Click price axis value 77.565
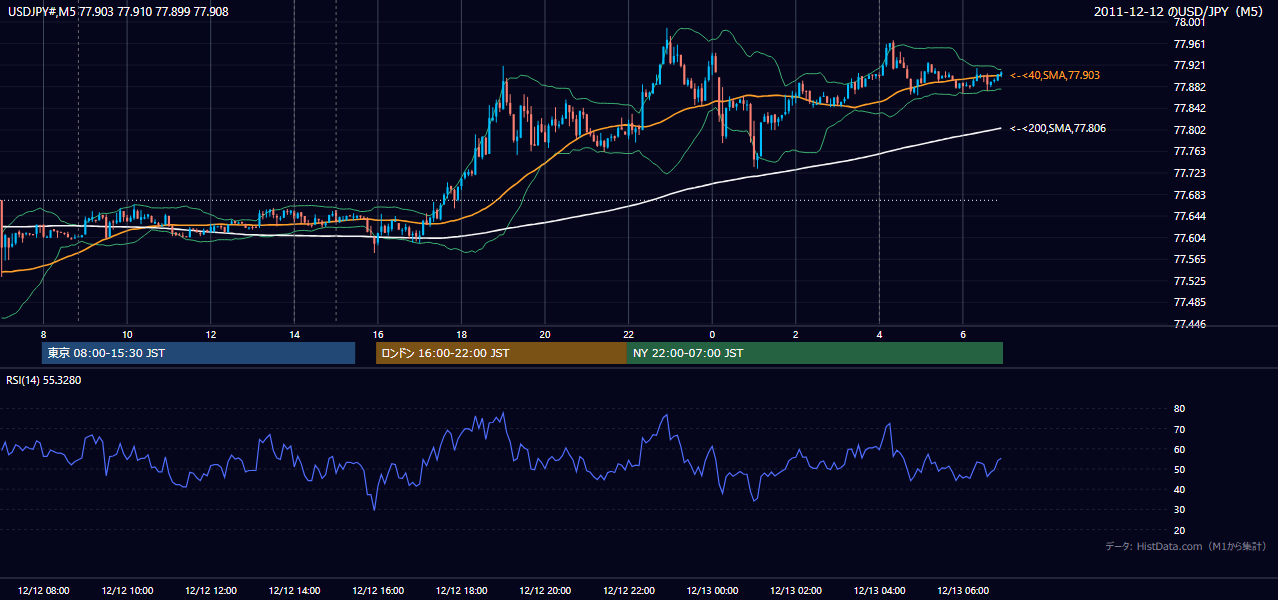 [x=1189, y=259]
